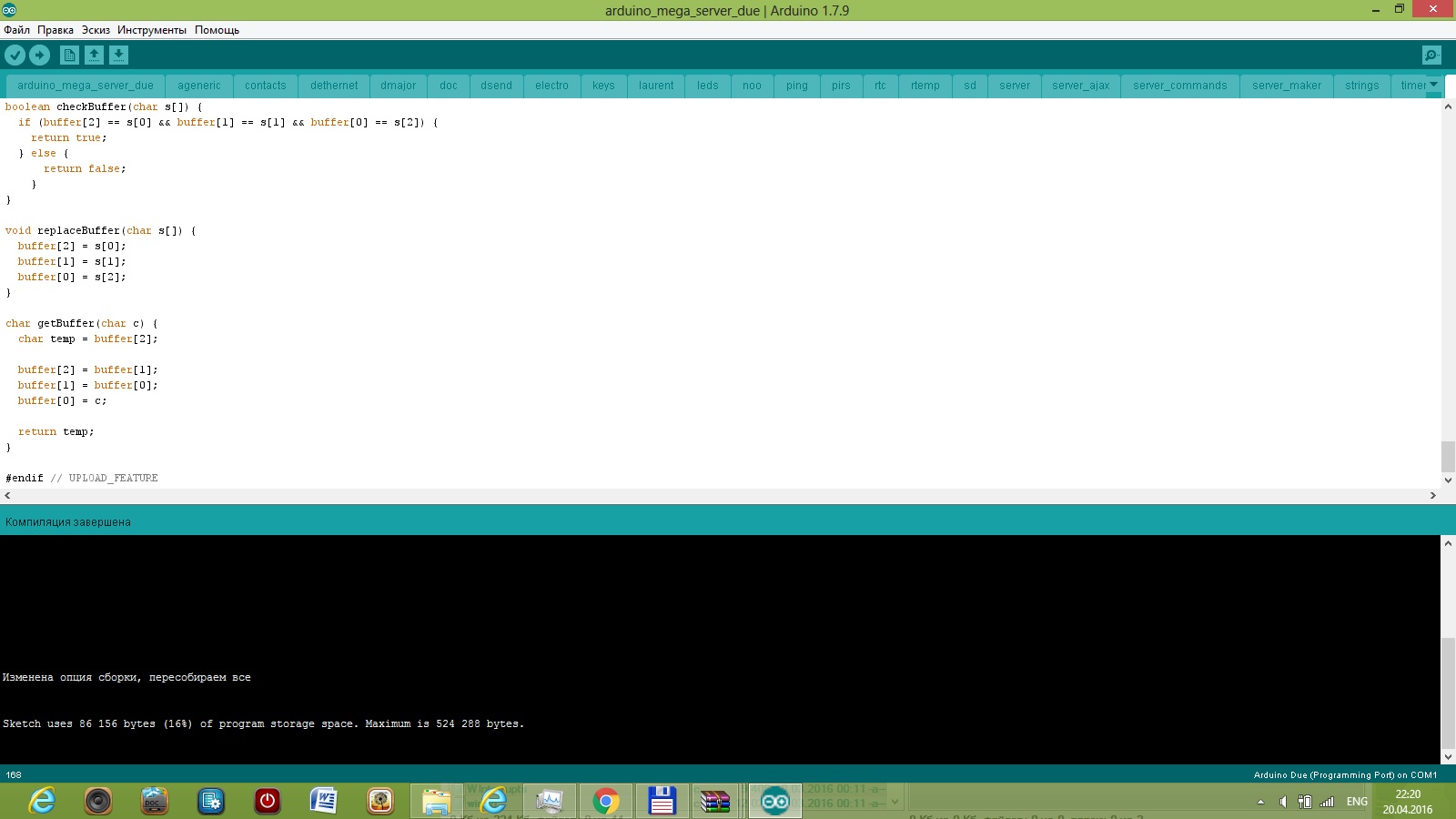Select the doc tab

(x=449, y=86)
